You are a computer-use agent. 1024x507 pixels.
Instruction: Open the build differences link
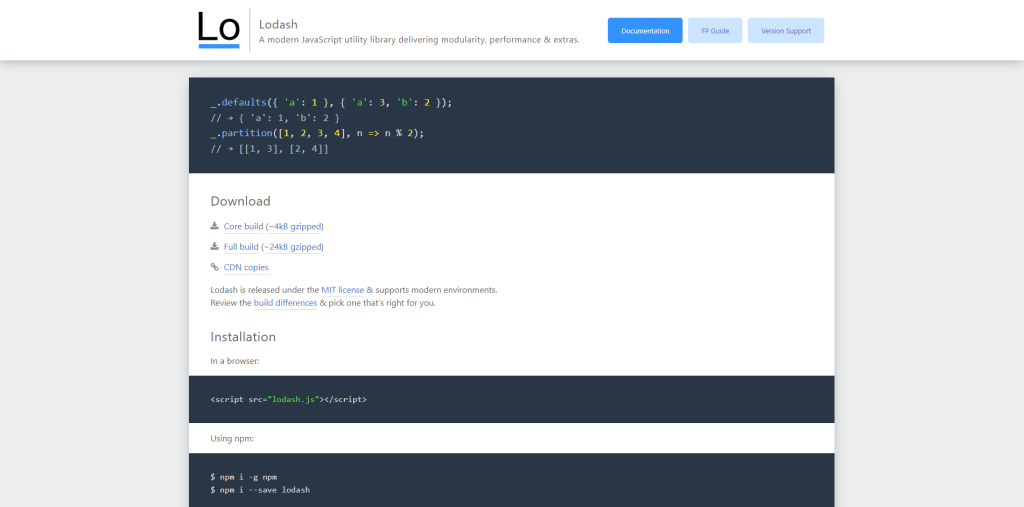coord(285,303)
